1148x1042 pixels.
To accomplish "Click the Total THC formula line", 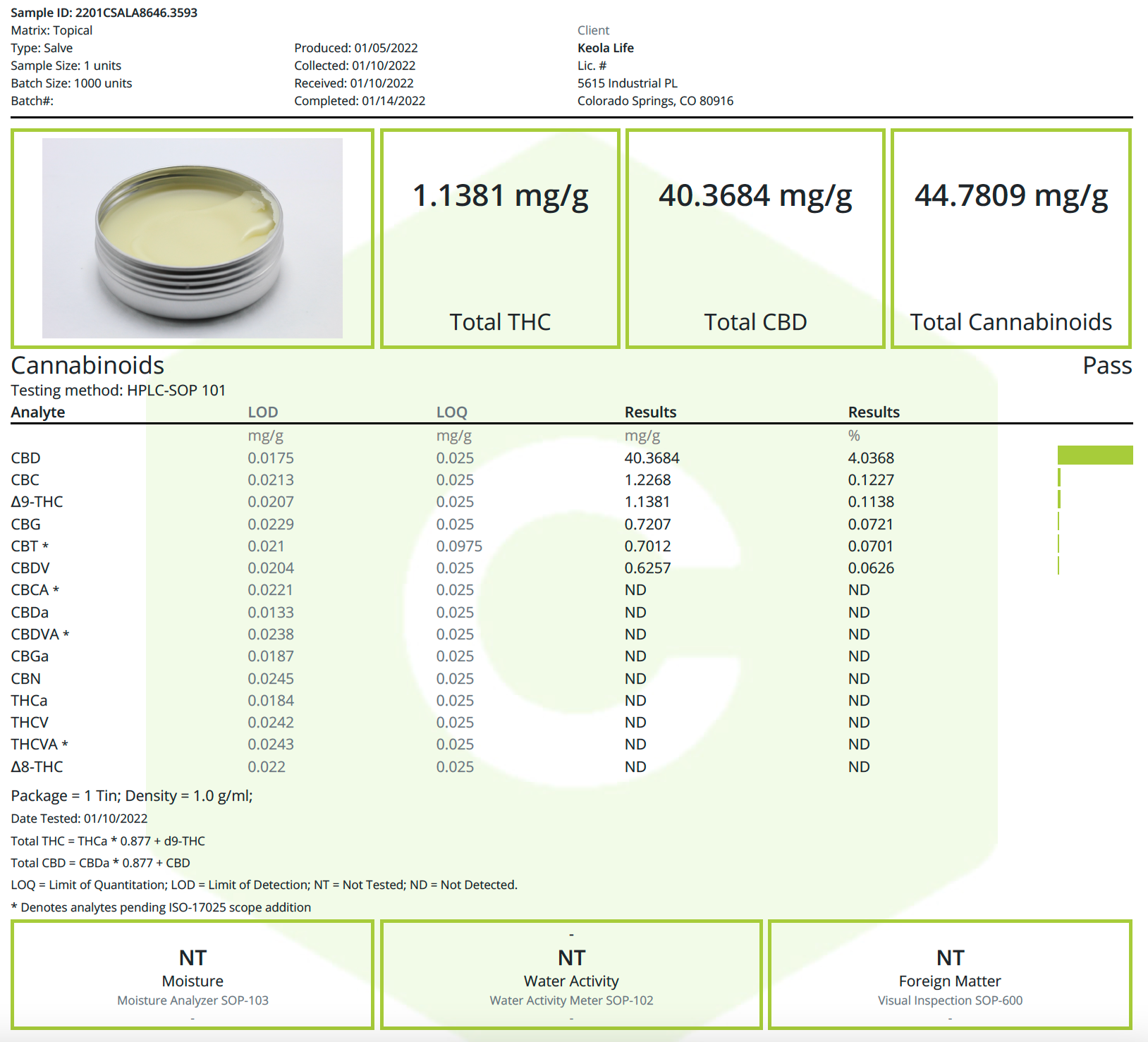I will pos(108,841).
